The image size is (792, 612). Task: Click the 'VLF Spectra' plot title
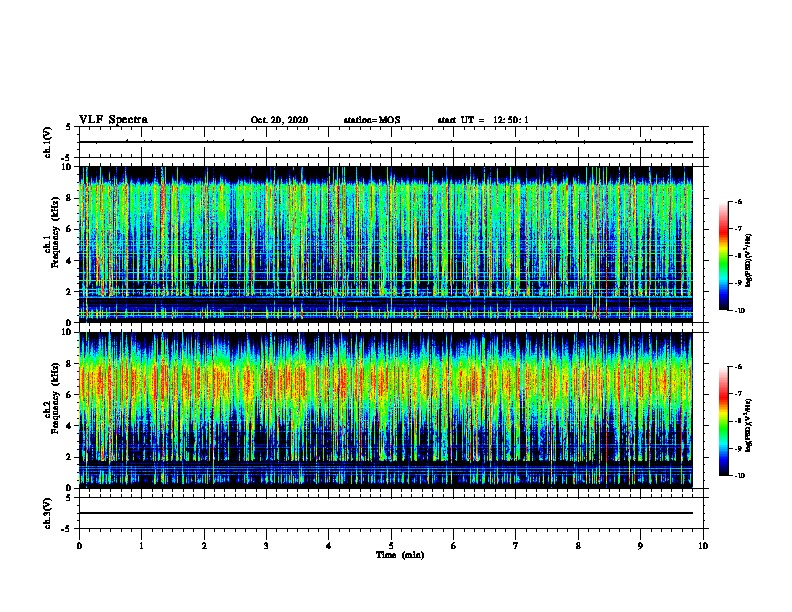(x=114, y=119)
